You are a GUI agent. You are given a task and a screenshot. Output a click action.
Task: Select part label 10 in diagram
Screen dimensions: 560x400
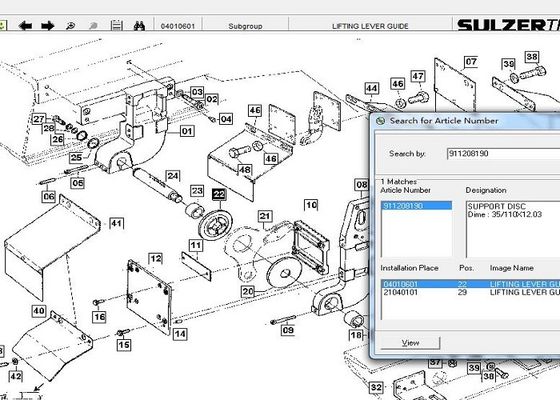311,205
